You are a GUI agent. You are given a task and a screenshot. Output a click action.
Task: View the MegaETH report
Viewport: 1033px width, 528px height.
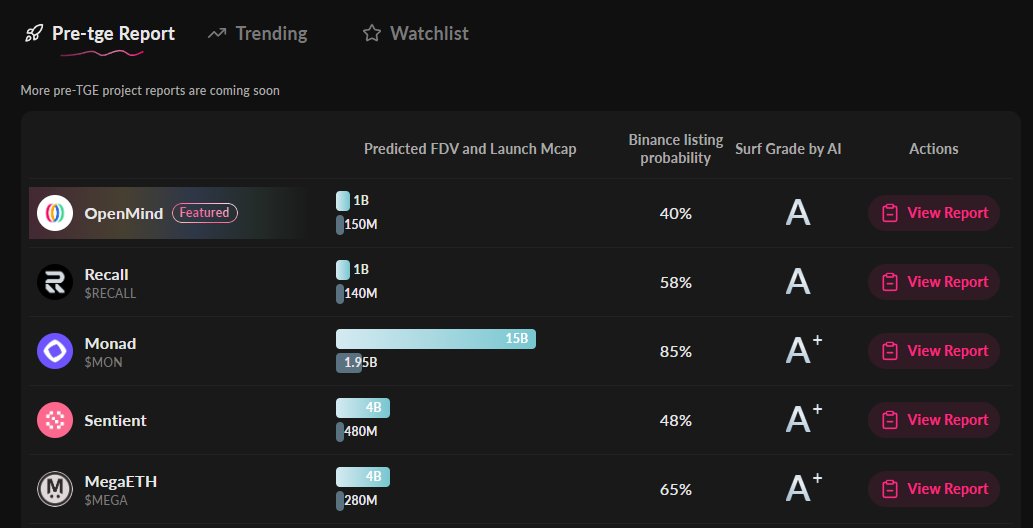[x=934, y=489]
